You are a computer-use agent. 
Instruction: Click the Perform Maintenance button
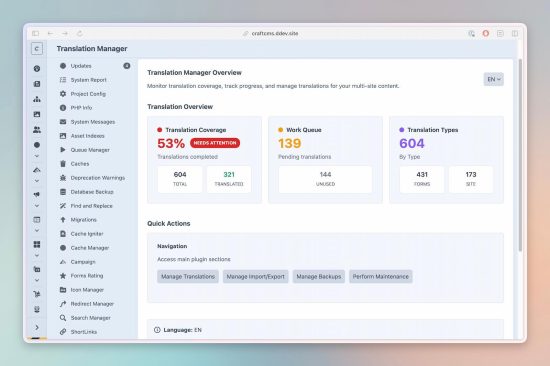click(x=381, y=277)
